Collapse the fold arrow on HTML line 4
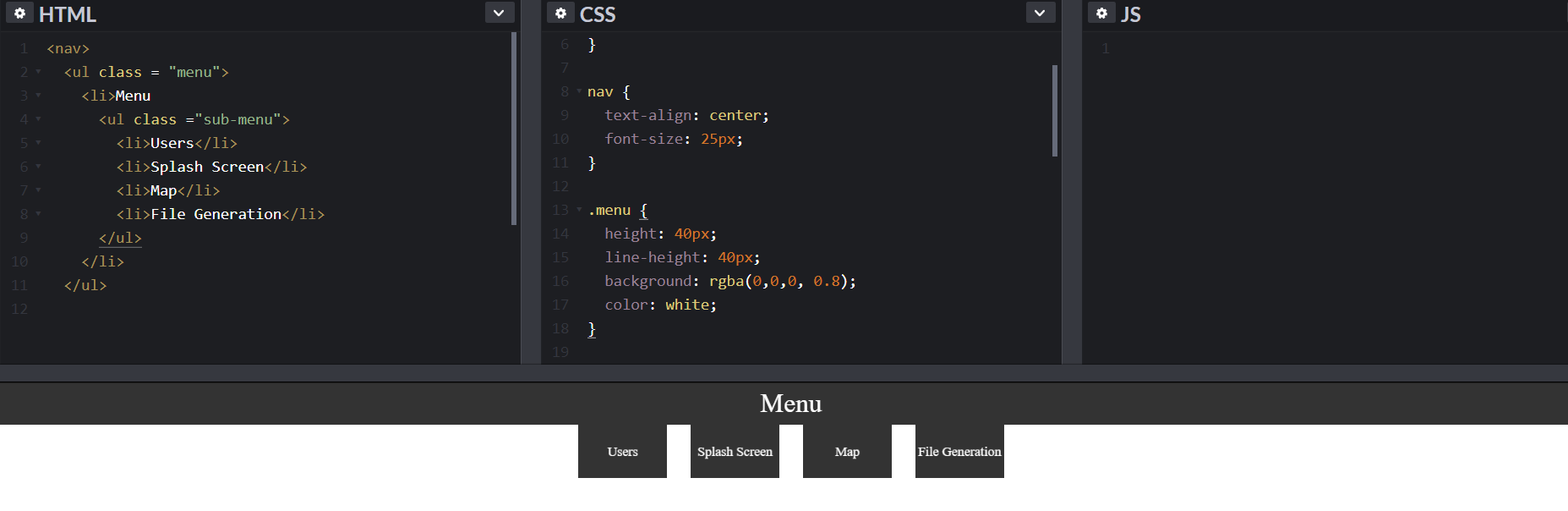Viewport: 1568px width, 511px height. point(38,119)
